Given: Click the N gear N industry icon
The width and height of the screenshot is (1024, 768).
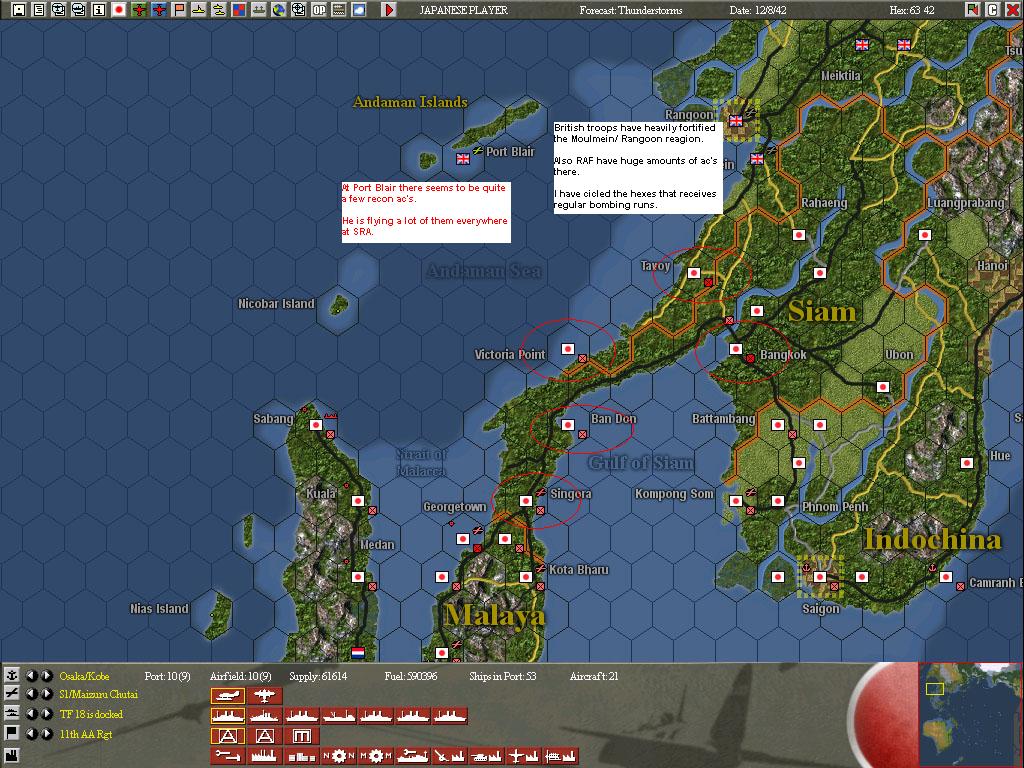Looking at the screenshot, I should pyautogui.click(x=338, y=756).
